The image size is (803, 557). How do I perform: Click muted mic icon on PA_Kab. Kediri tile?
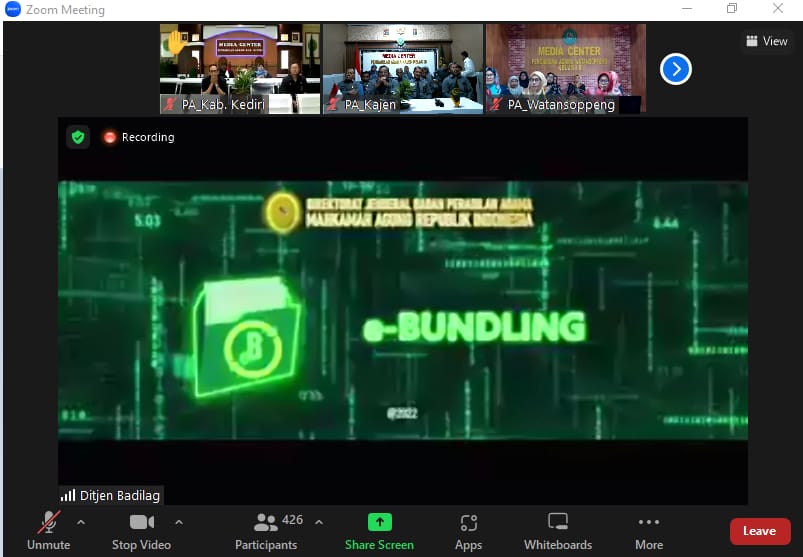tap(170, 104)
